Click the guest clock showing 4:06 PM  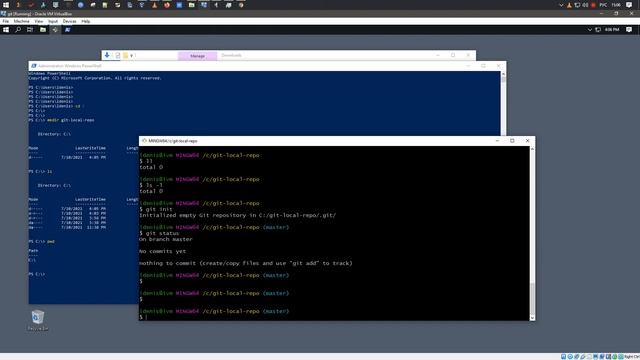coord(612,30)
